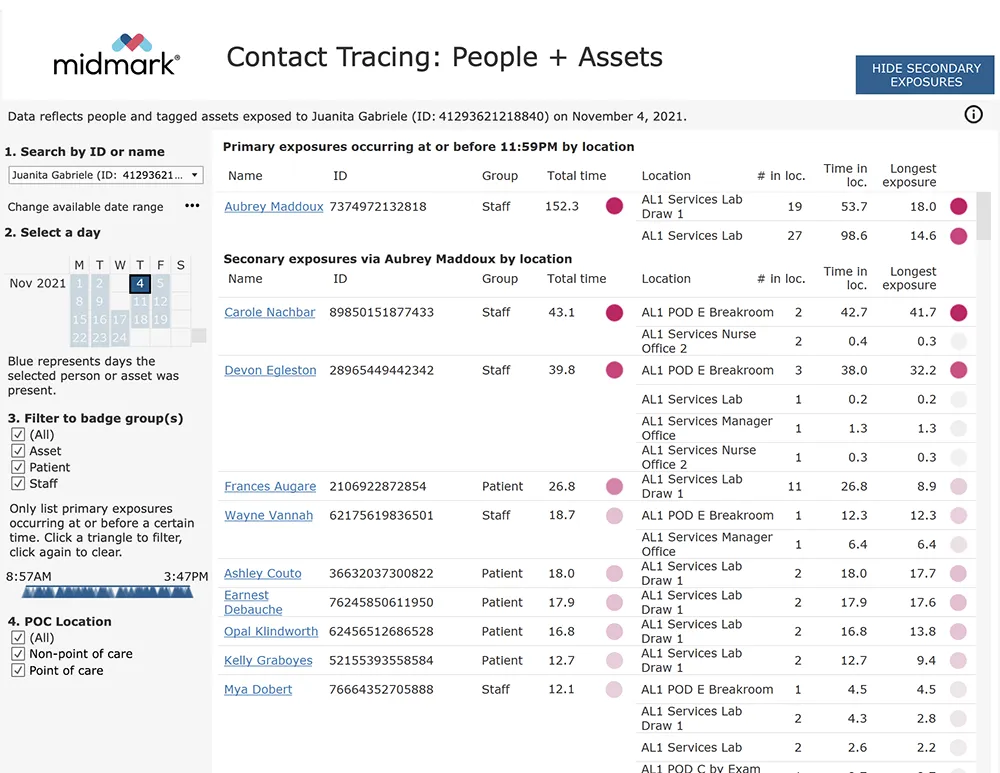
Task: Toggle the Patient badge group checkbox
Action: point(18,467)
